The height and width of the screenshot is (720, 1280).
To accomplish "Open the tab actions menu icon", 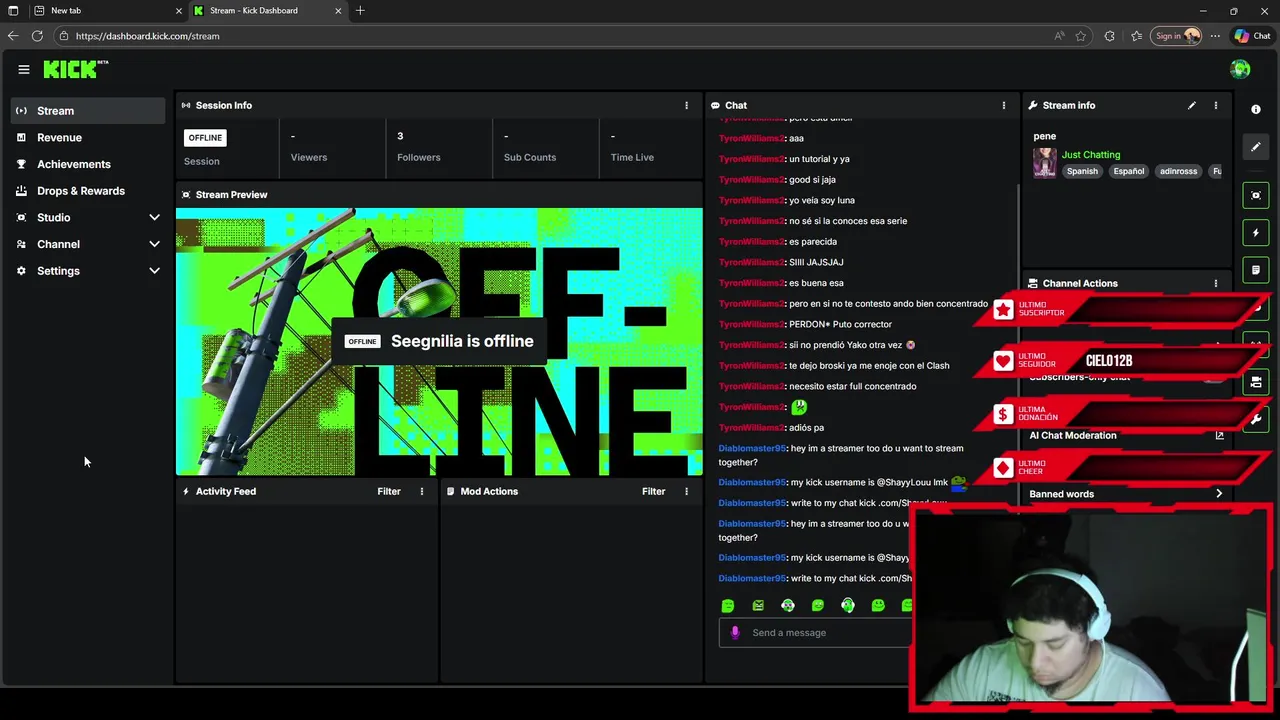I will pyautogui.click(x=13, y=11).
